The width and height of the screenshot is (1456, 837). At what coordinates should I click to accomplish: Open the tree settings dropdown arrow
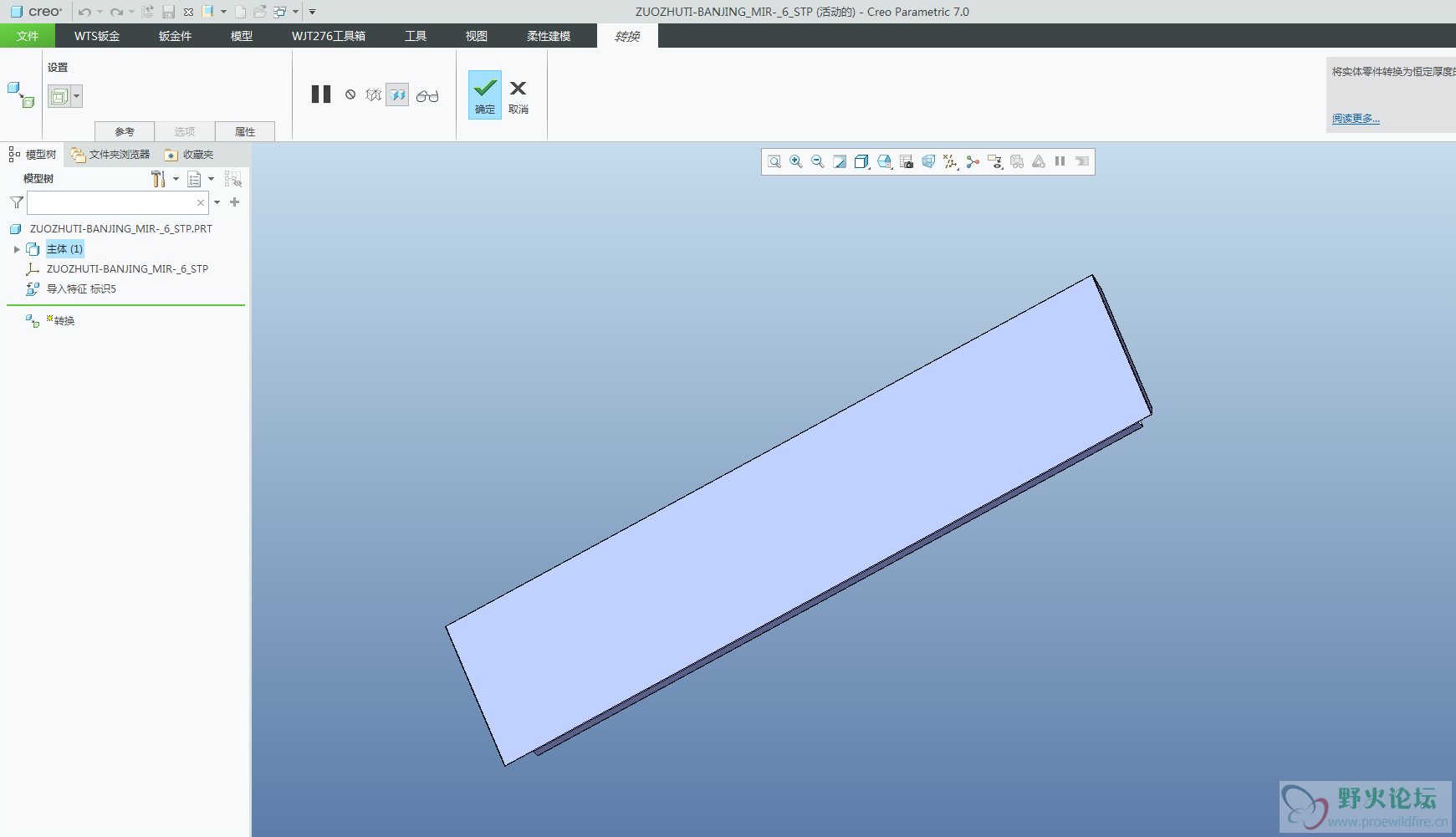coord(176,179)
